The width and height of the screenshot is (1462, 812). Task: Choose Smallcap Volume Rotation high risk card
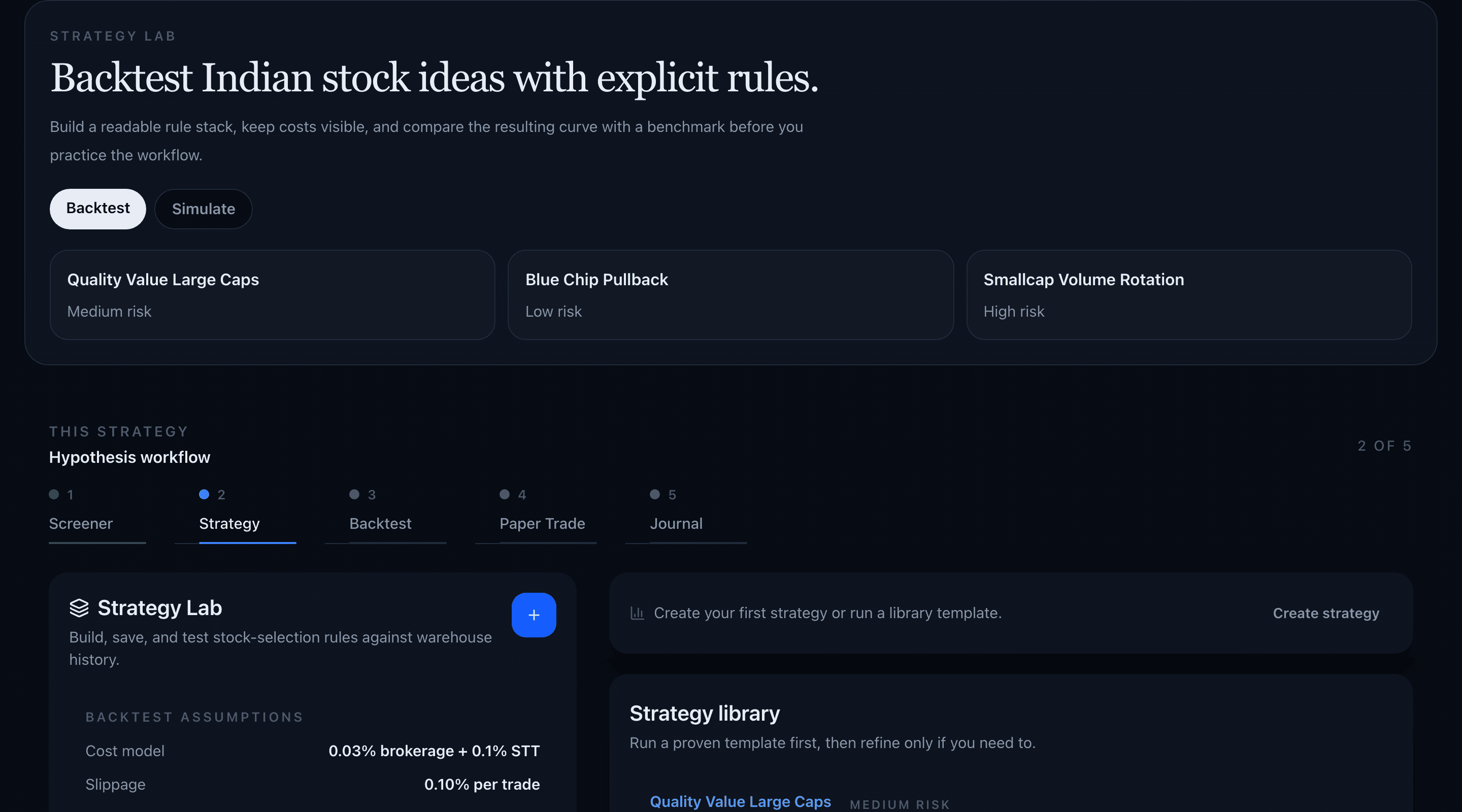click(1189, 294)
